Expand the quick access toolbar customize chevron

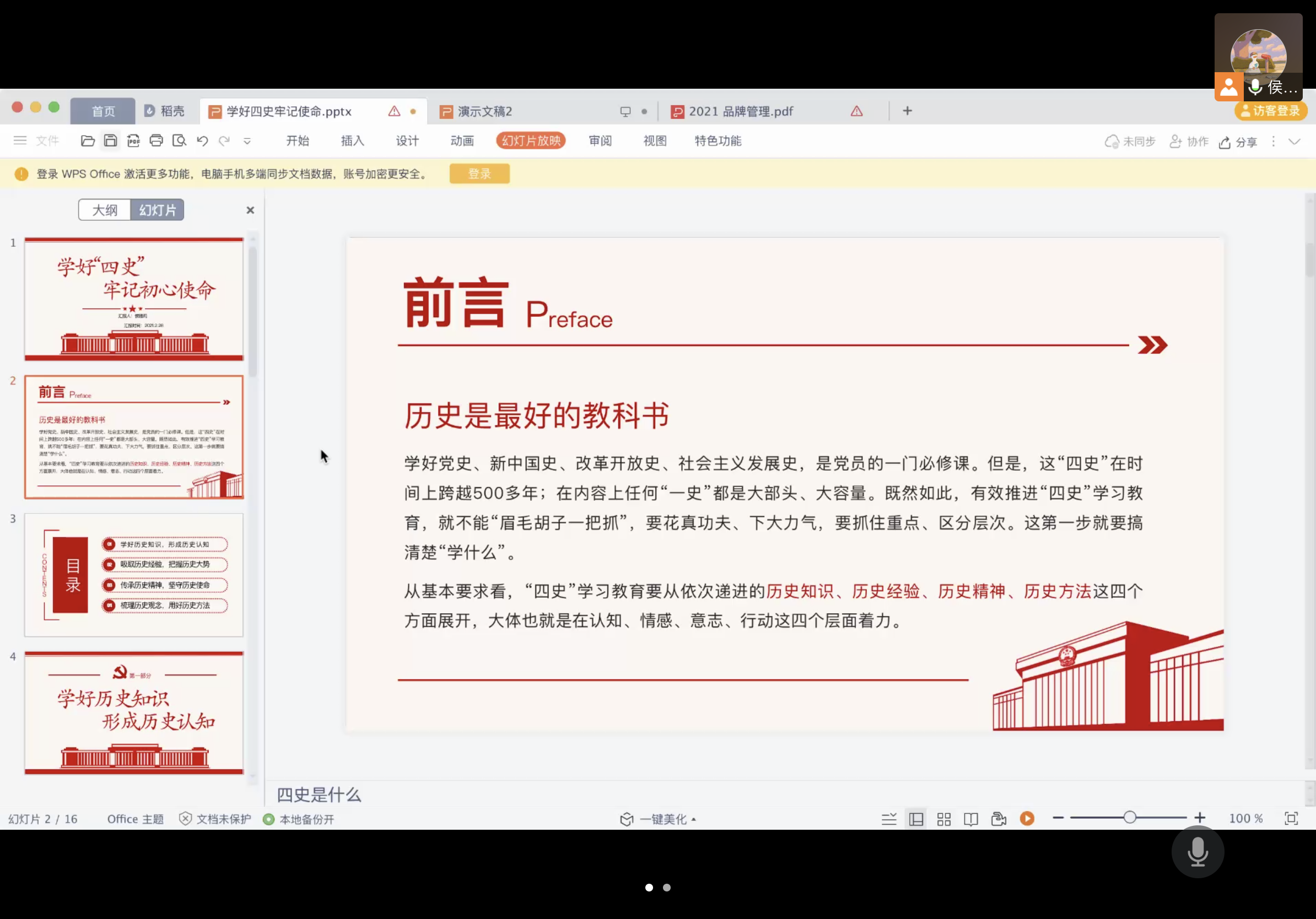247,140
